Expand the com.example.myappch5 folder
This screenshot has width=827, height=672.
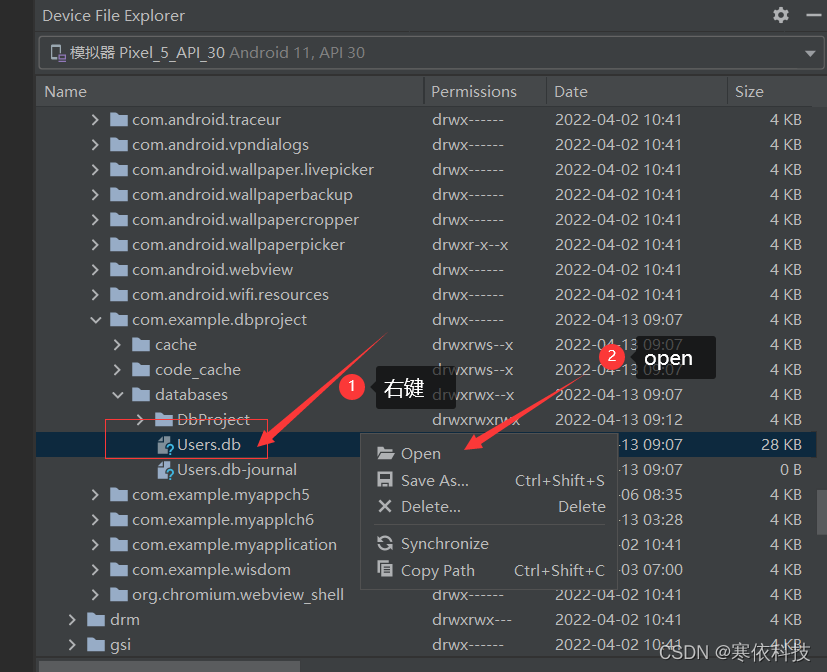click(x=95, y=495)
